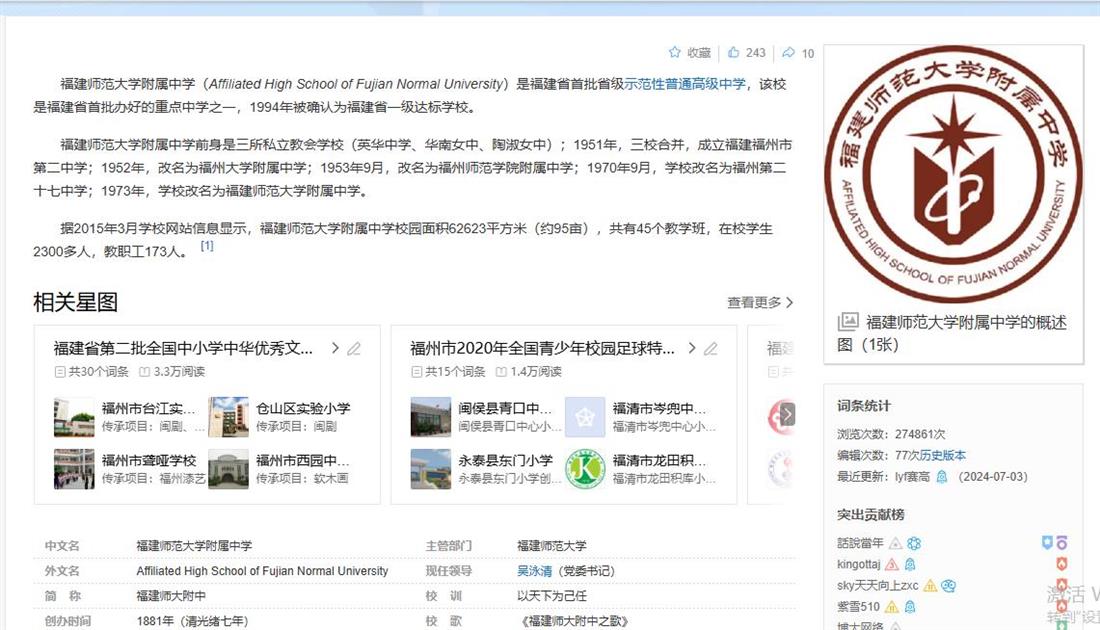Open the 吴泳清 link in 现任领导 row

[x=535, y=571]
